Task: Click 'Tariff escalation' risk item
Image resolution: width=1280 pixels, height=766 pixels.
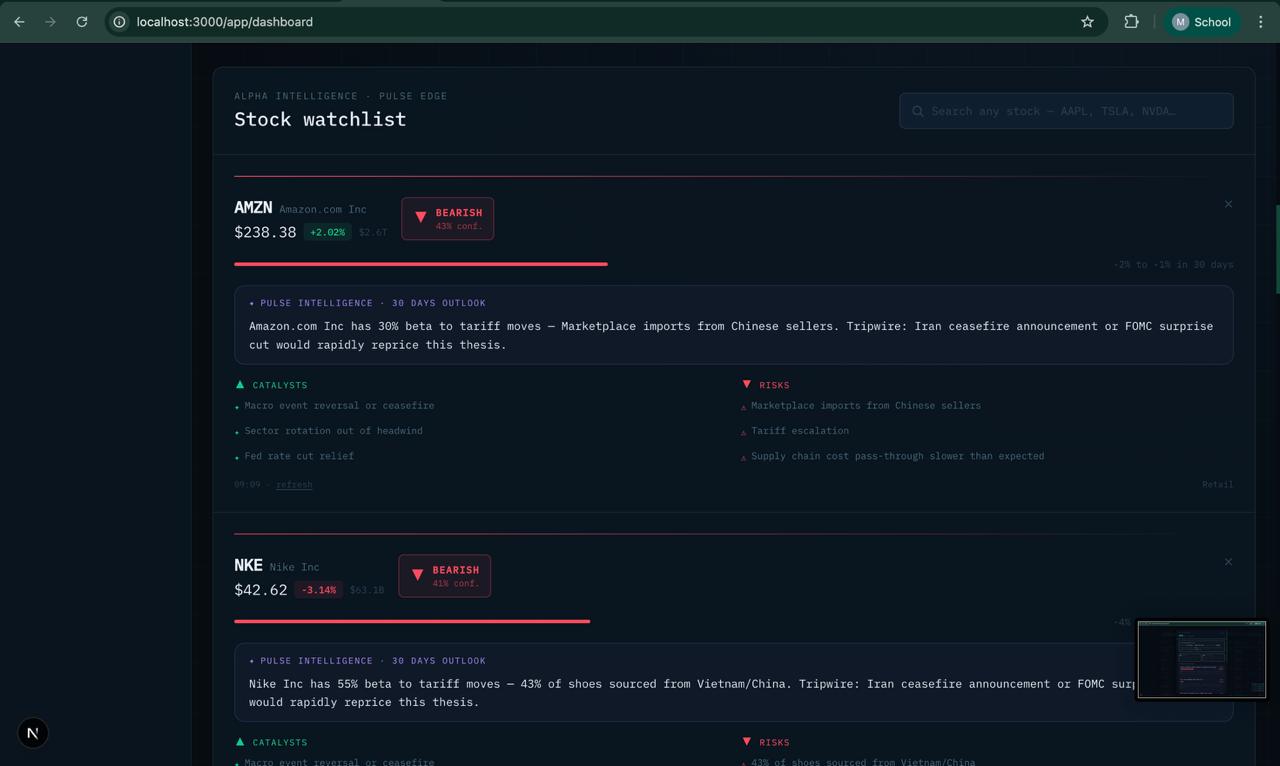Action: (800, 431)
